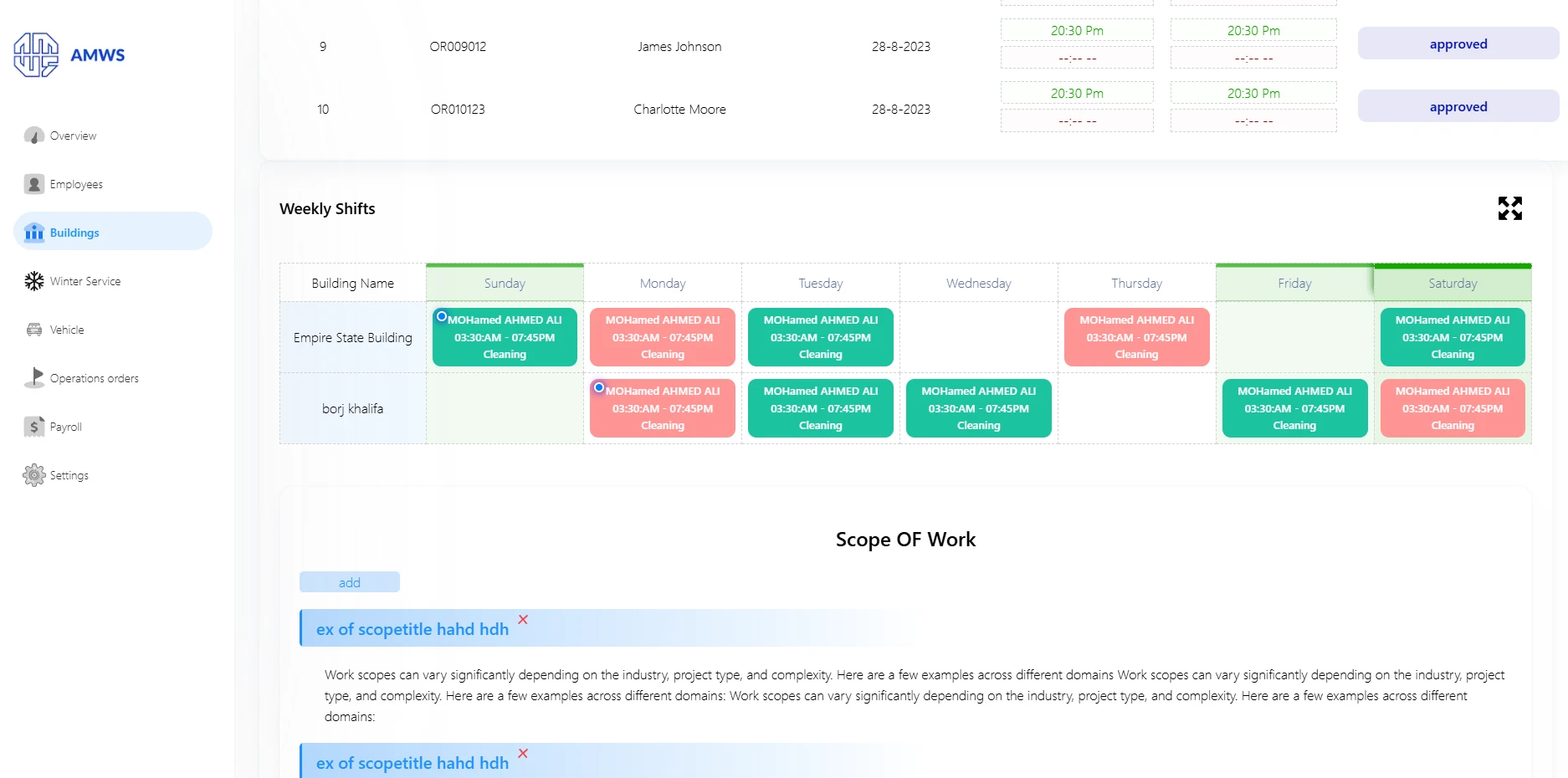Open the Vehicle page icon
Screen dimensions: 1568x778
click(34, 330)
